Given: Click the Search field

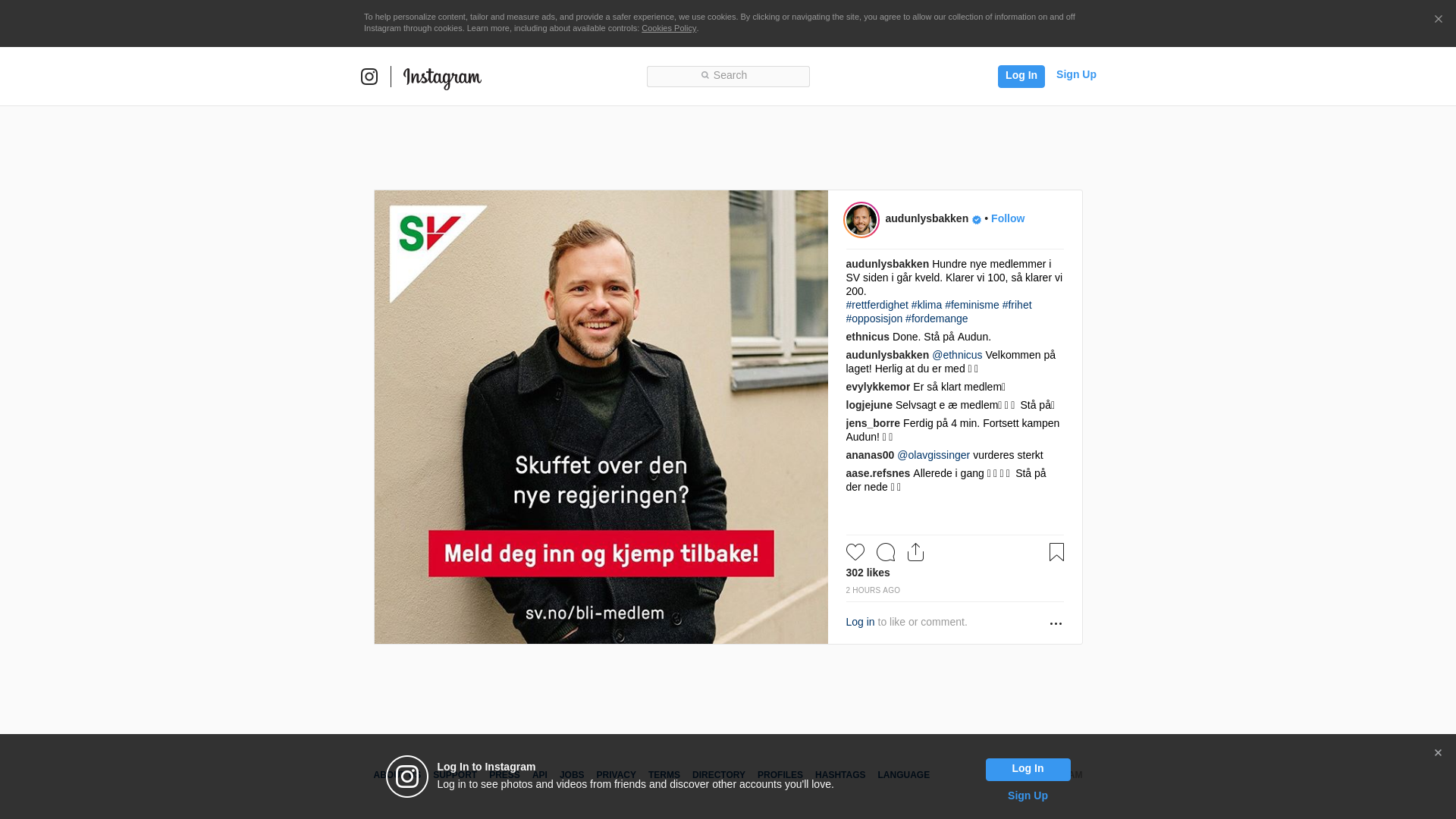Looking at the screenshot, I should pyautogui.click(x=728, y=77).
